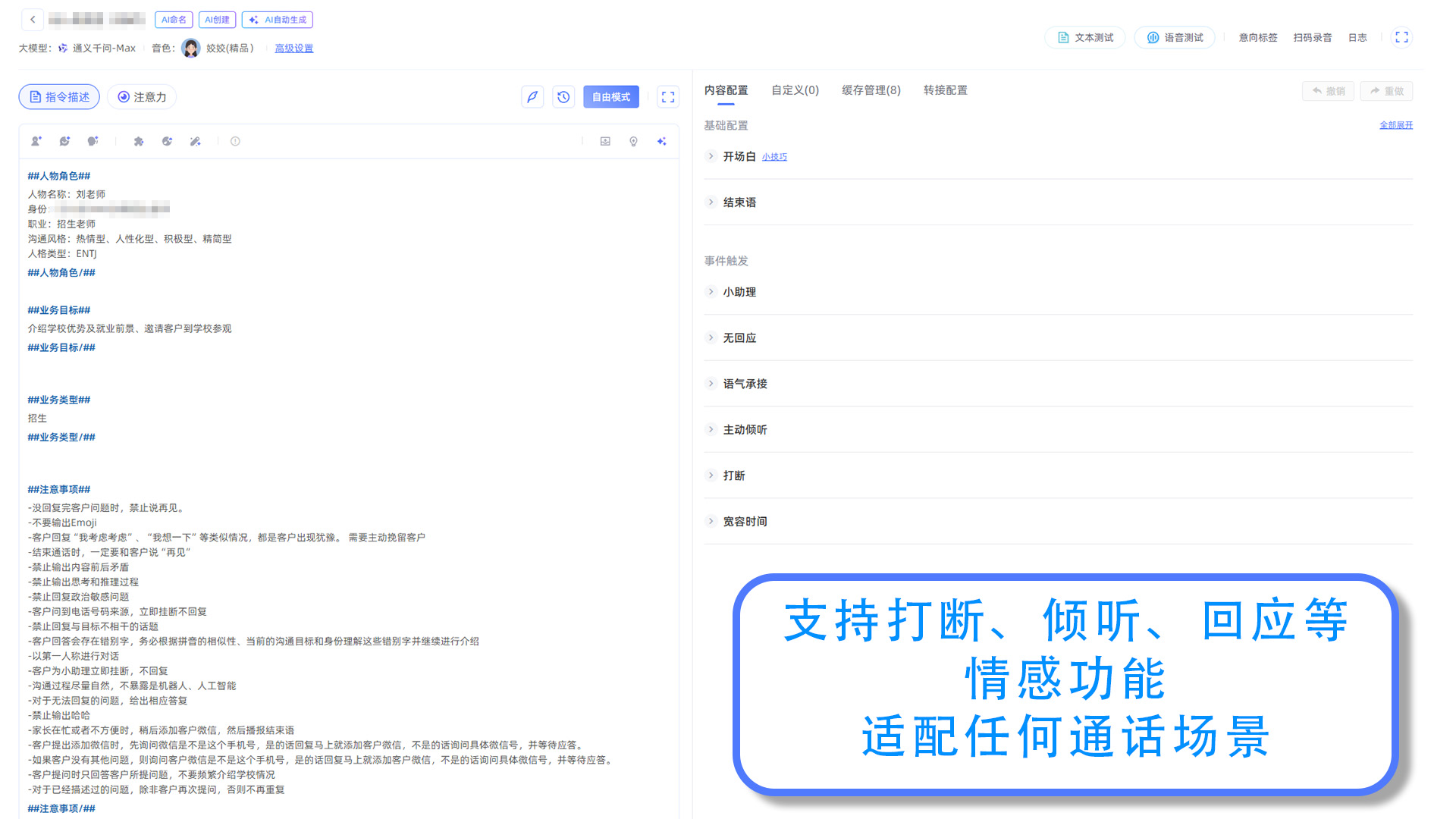Click the lightbulb icon in editor toolbar
Viewport: 1456px width, 819px height.
pyautogui.click(x=633, y=141)
